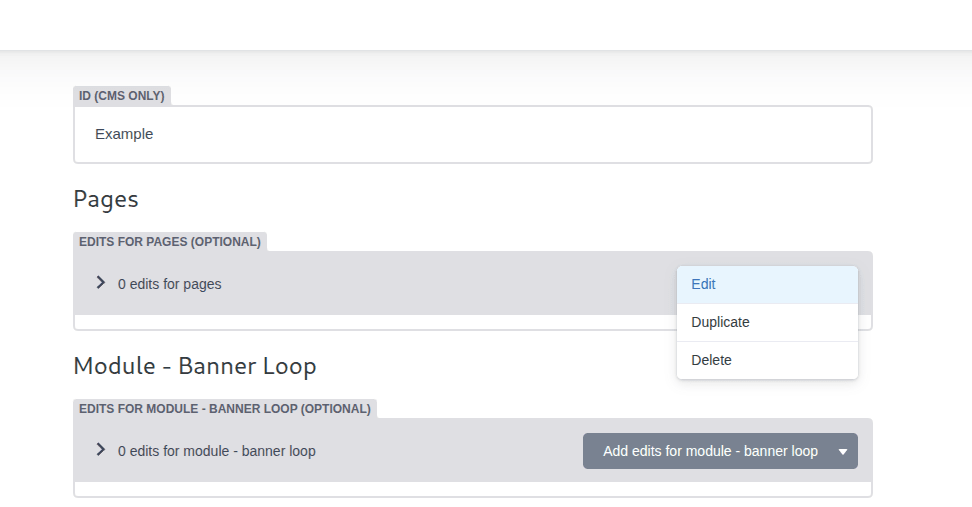Click the blank white header bar
This screenshot has width=972, height=507.
[x=486, y=25]
